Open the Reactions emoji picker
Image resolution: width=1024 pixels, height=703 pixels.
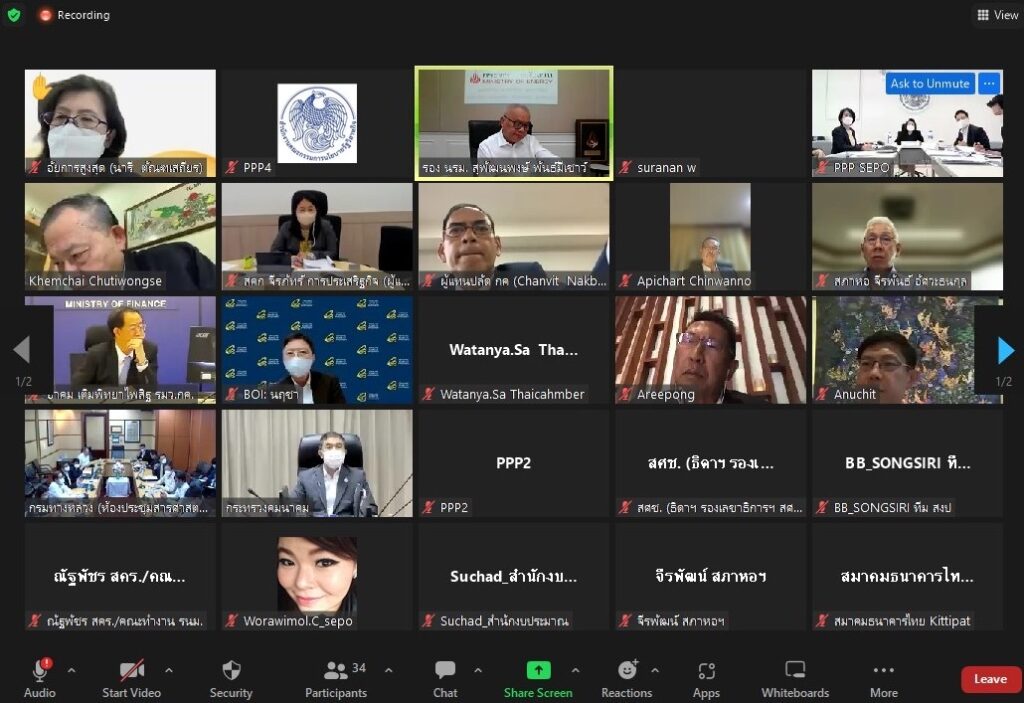pos(627,678)
